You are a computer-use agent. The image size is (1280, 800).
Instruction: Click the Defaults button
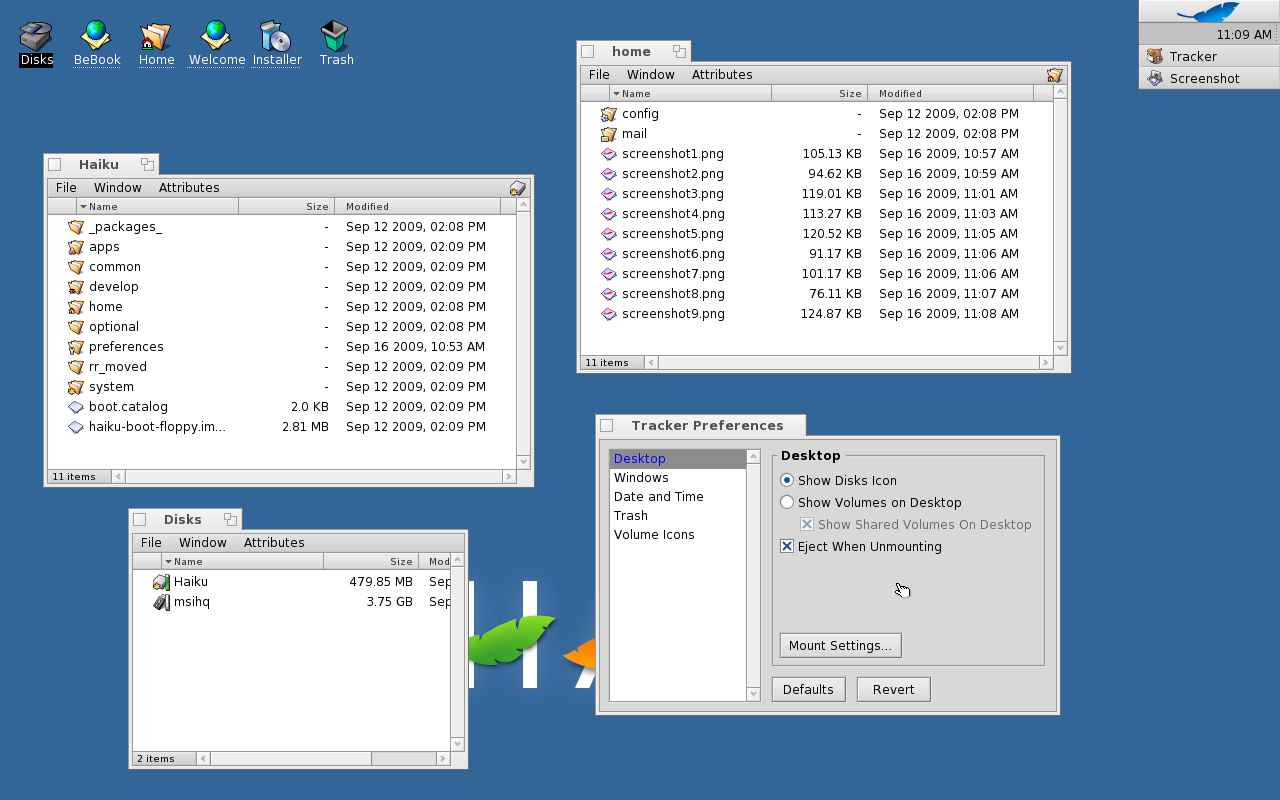pyautogui.click(x=808, y=690)
